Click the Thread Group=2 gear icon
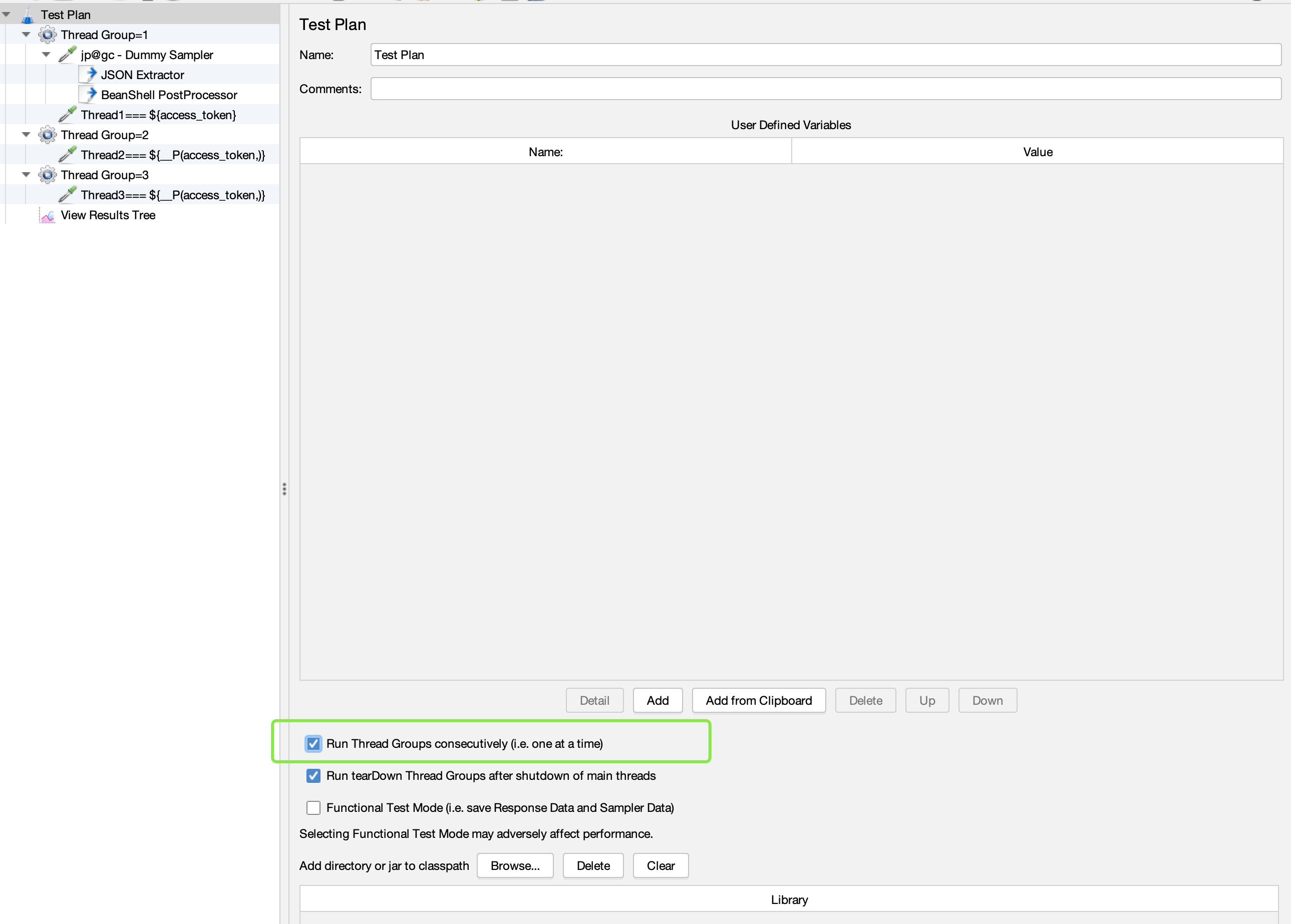Screen dimensions: 1291x924 click(48, 135)
